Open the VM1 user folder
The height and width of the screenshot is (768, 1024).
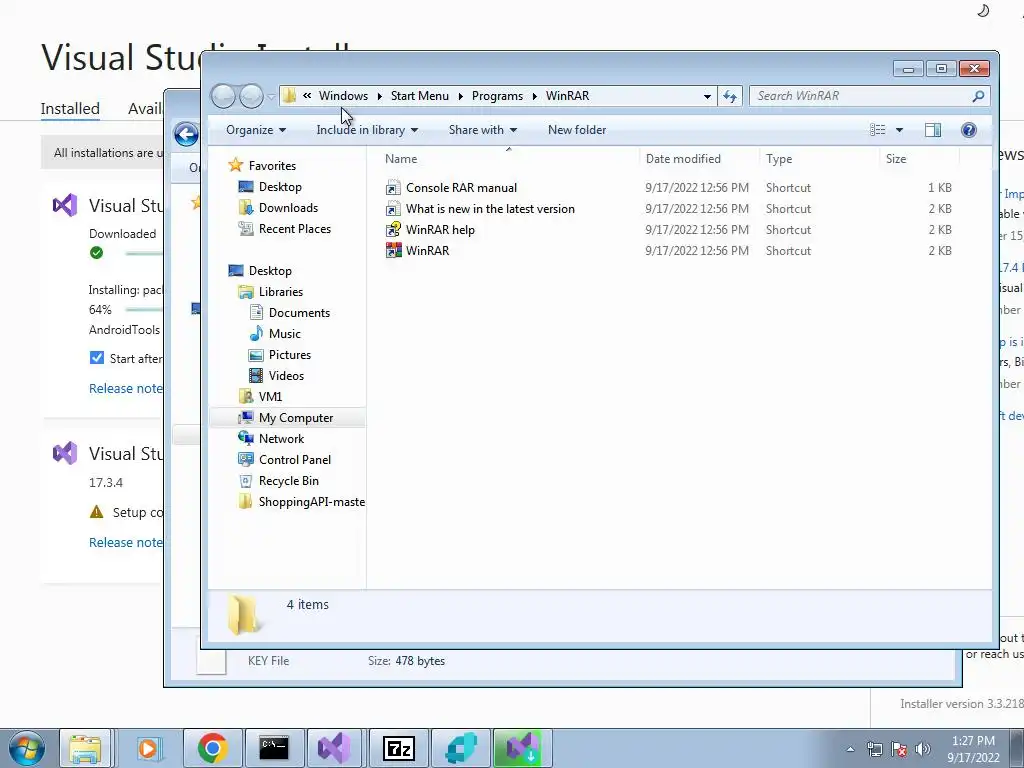tap(270, 396)
